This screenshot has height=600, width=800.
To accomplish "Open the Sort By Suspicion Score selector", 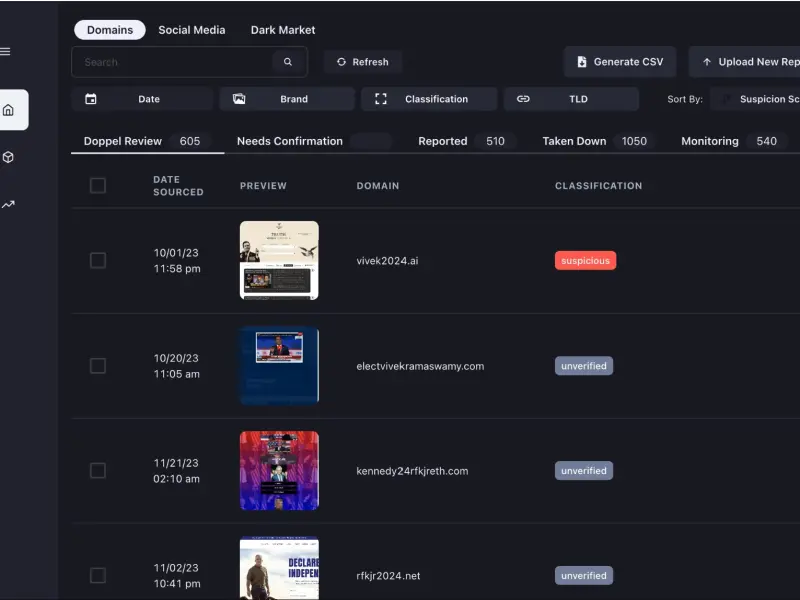I will click(757, 99).
